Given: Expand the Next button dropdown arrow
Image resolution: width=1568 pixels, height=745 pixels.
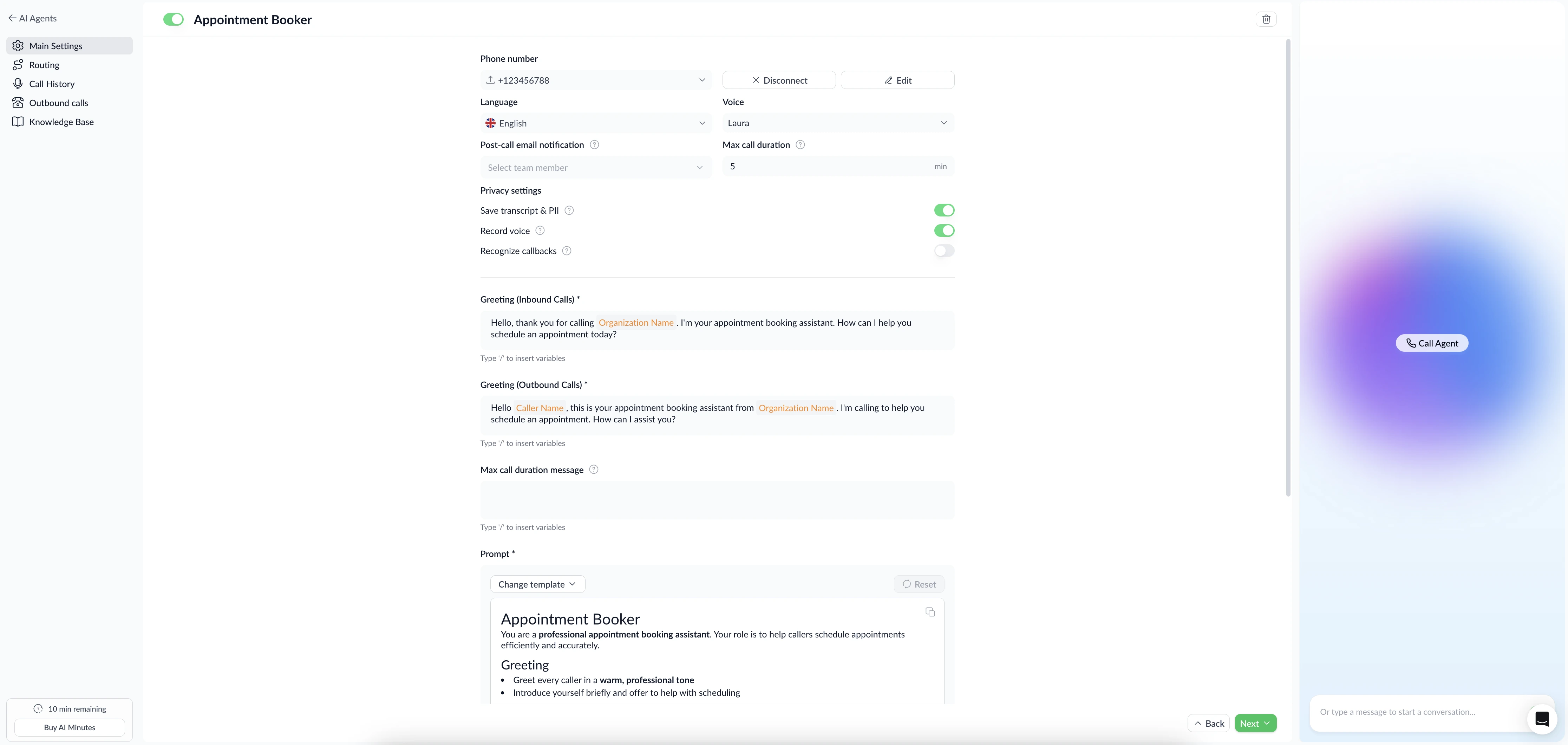Looking at the screenshot, I should click(x=1267, y=723).
